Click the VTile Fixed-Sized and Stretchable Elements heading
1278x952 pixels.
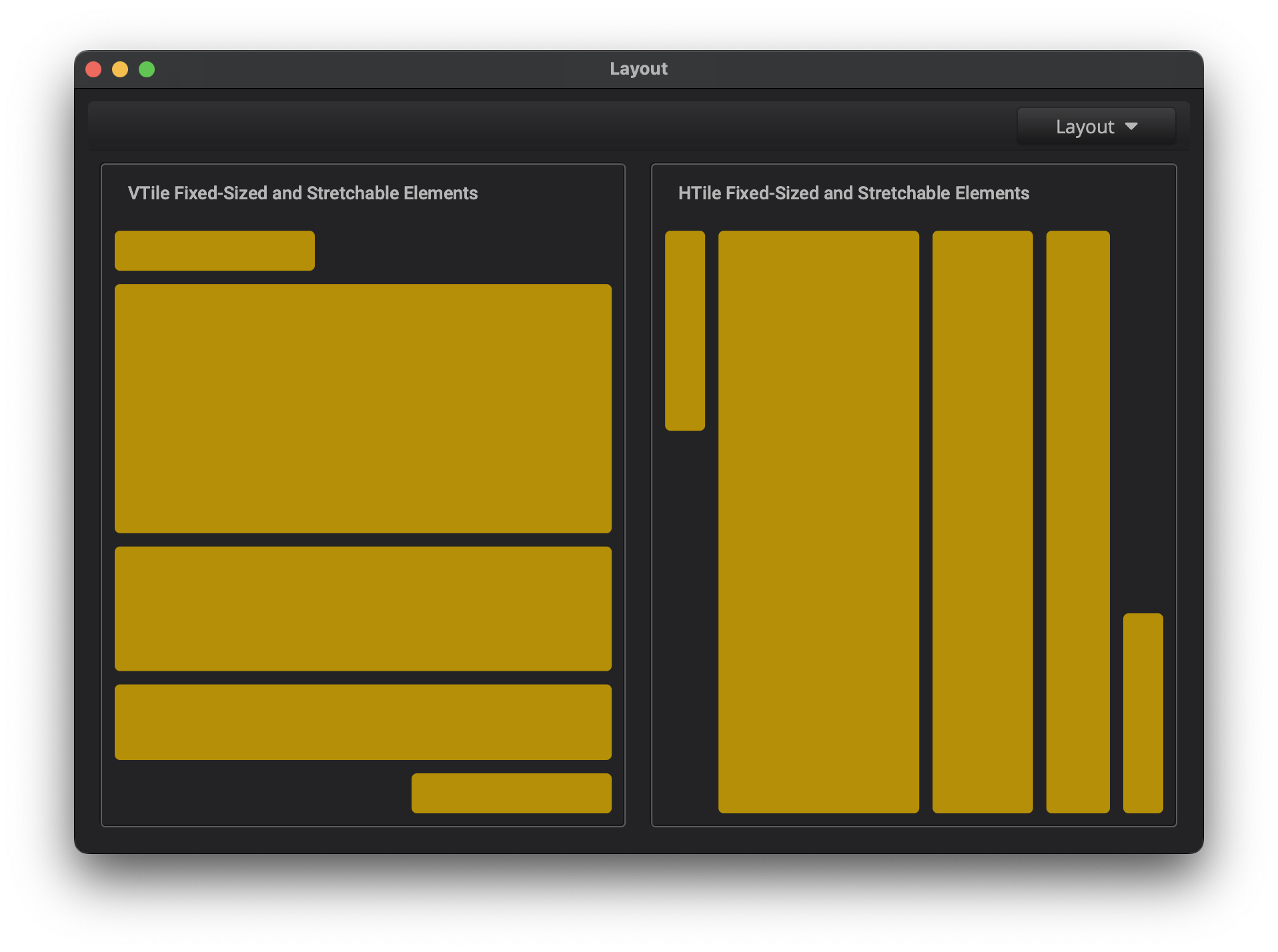(x=303, y=193)
